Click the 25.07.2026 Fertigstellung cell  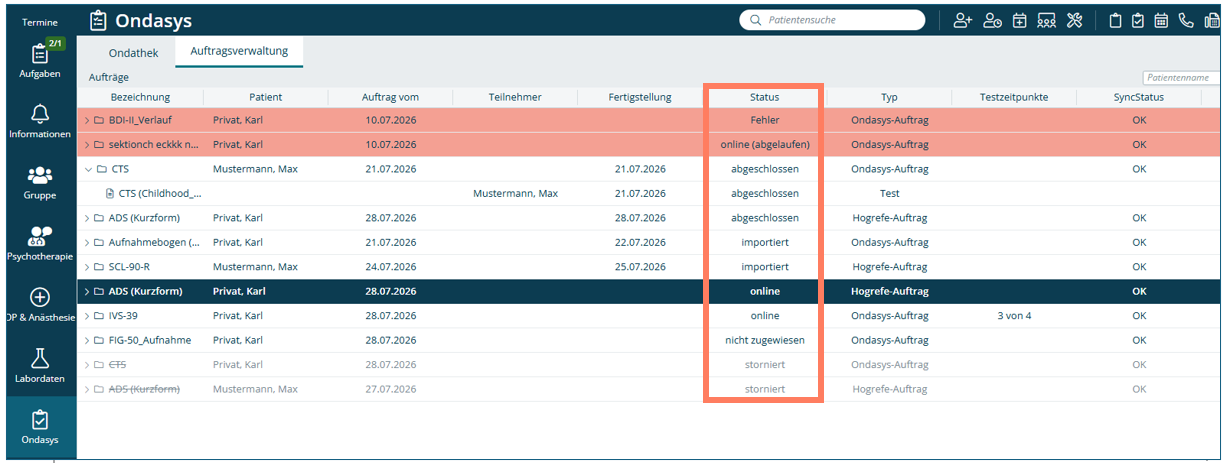click(x=640, y=267)
